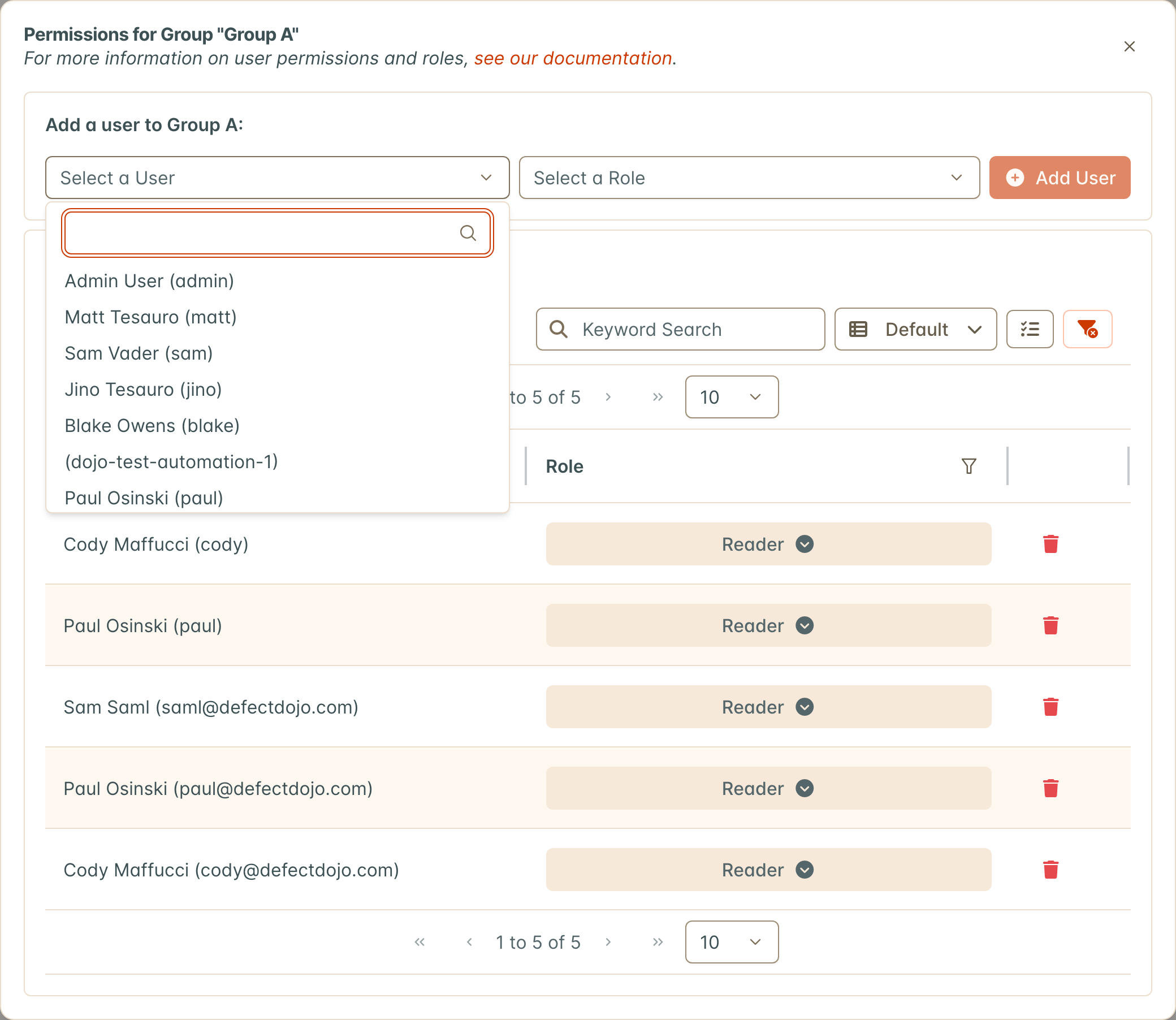
Task: Click the Add User button
Action: pyautogui.click(x=1060, y=178)
